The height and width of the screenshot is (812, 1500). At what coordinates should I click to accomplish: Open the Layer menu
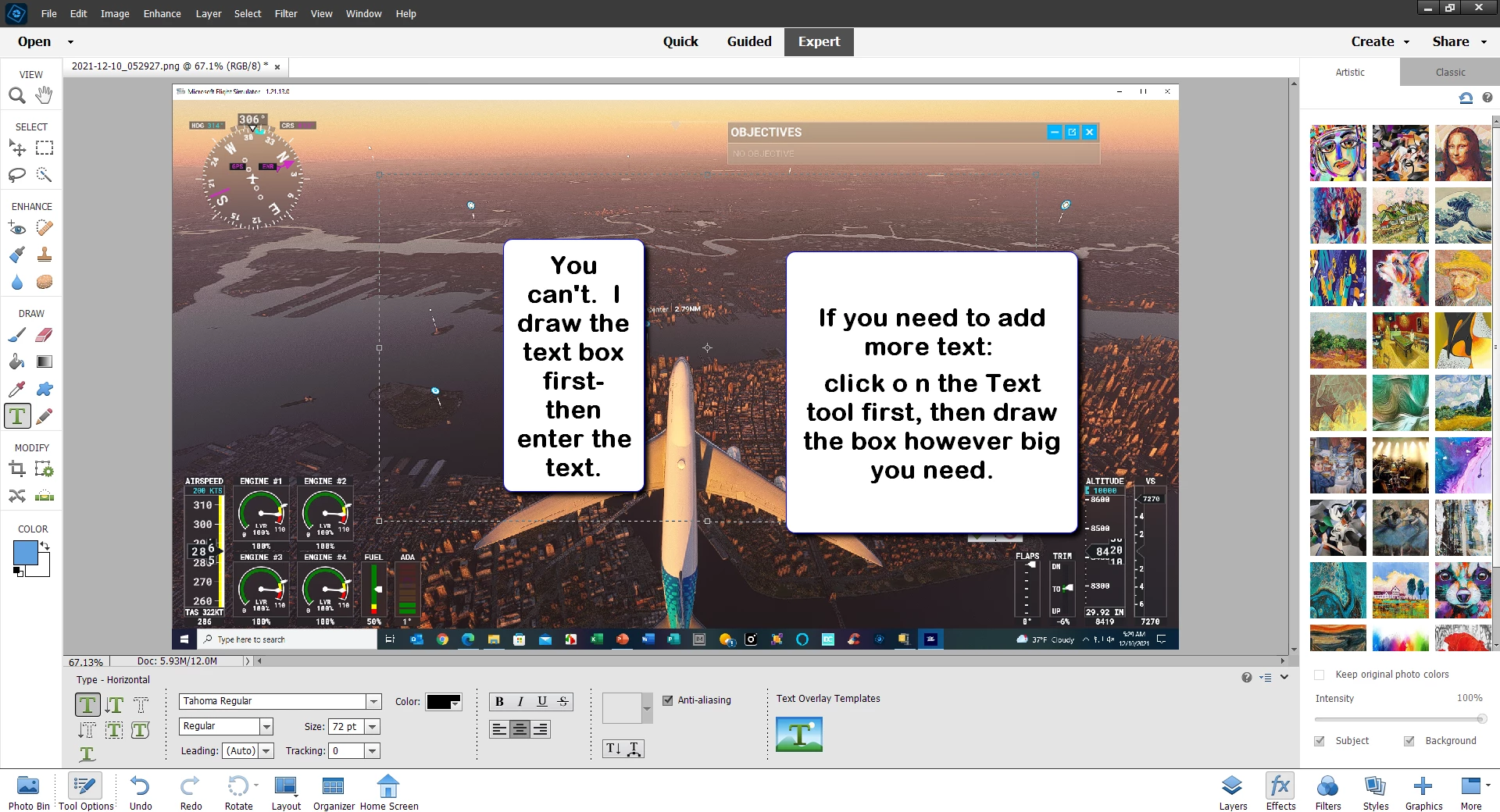pyautogui.click(x=208, y=13)
